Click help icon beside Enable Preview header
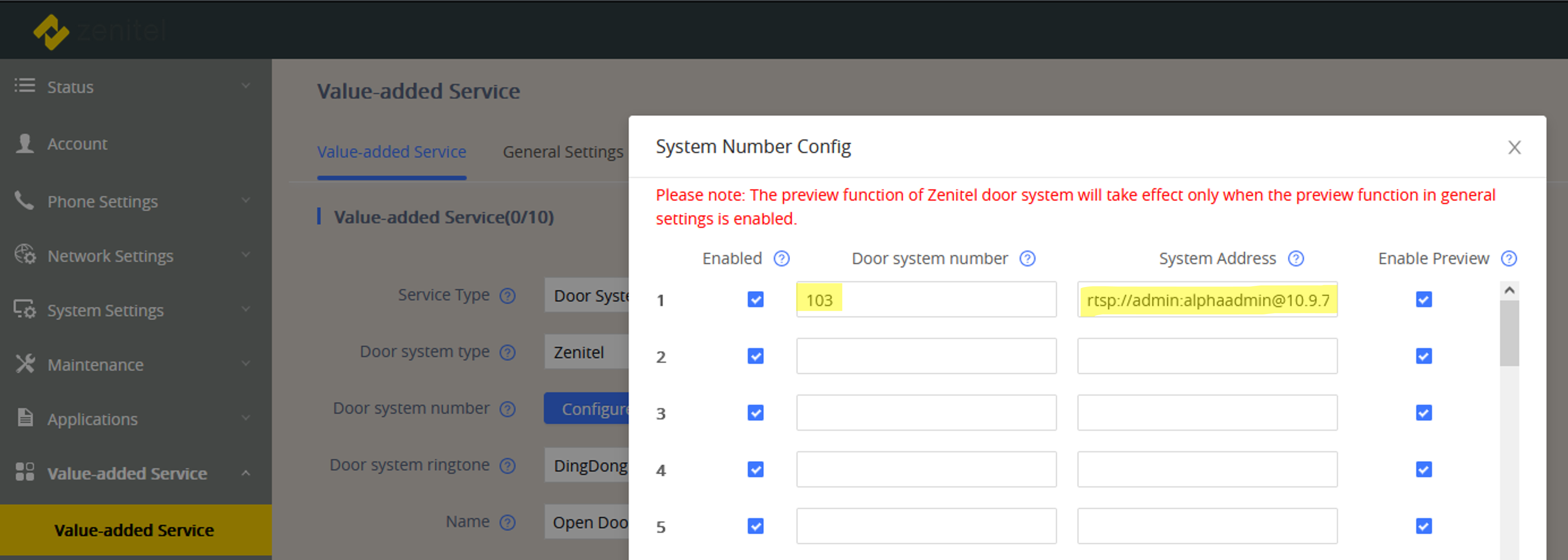1568x560 pixels. click(1508, 258)
